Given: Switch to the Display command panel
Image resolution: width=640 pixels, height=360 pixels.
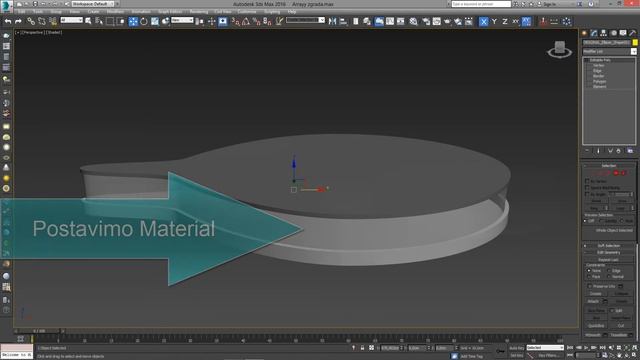Looking at the screenshot, I should [623, 33].
